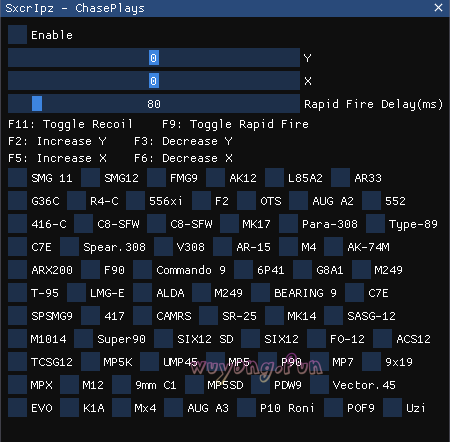Tick the V308 checkbox
Viewport: 450px width, 442px height.
(163, 247)
